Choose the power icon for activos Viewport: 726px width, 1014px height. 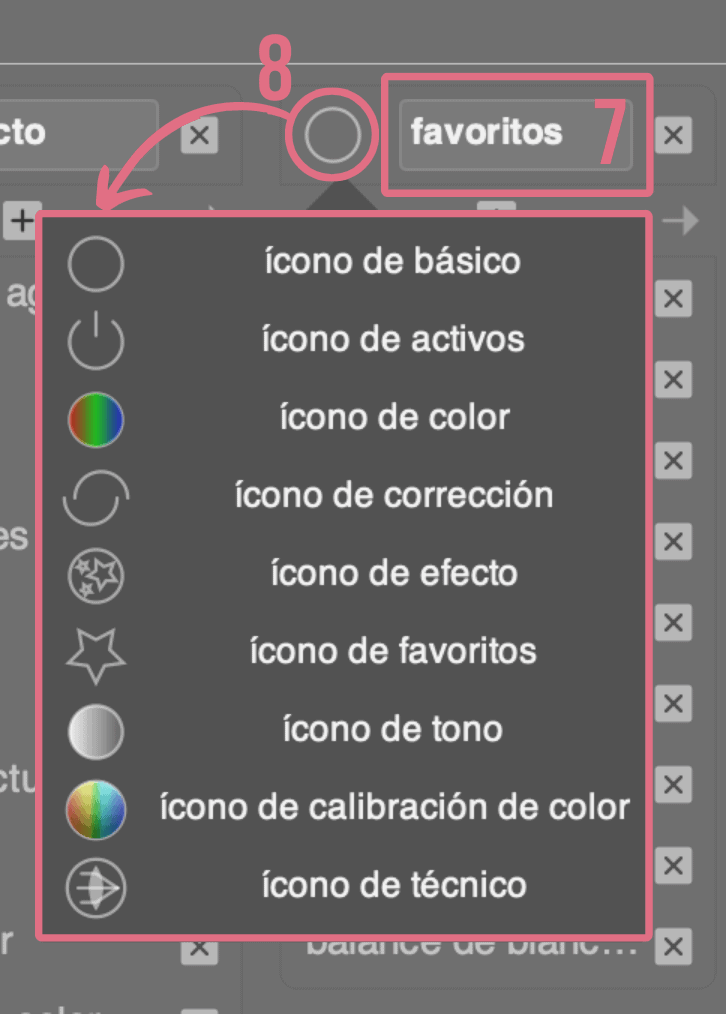(x=96, y=341)
